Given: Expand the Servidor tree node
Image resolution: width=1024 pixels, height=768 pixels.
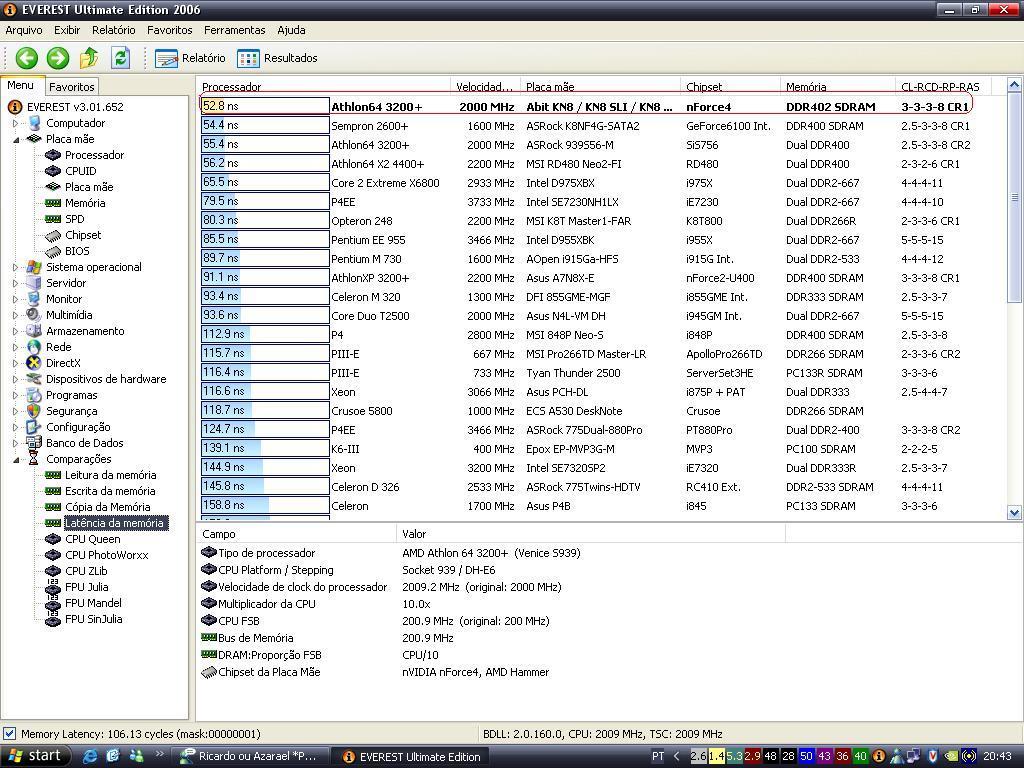Looking at the screenshot, I should pyautogui.click(x=16, y=283).
